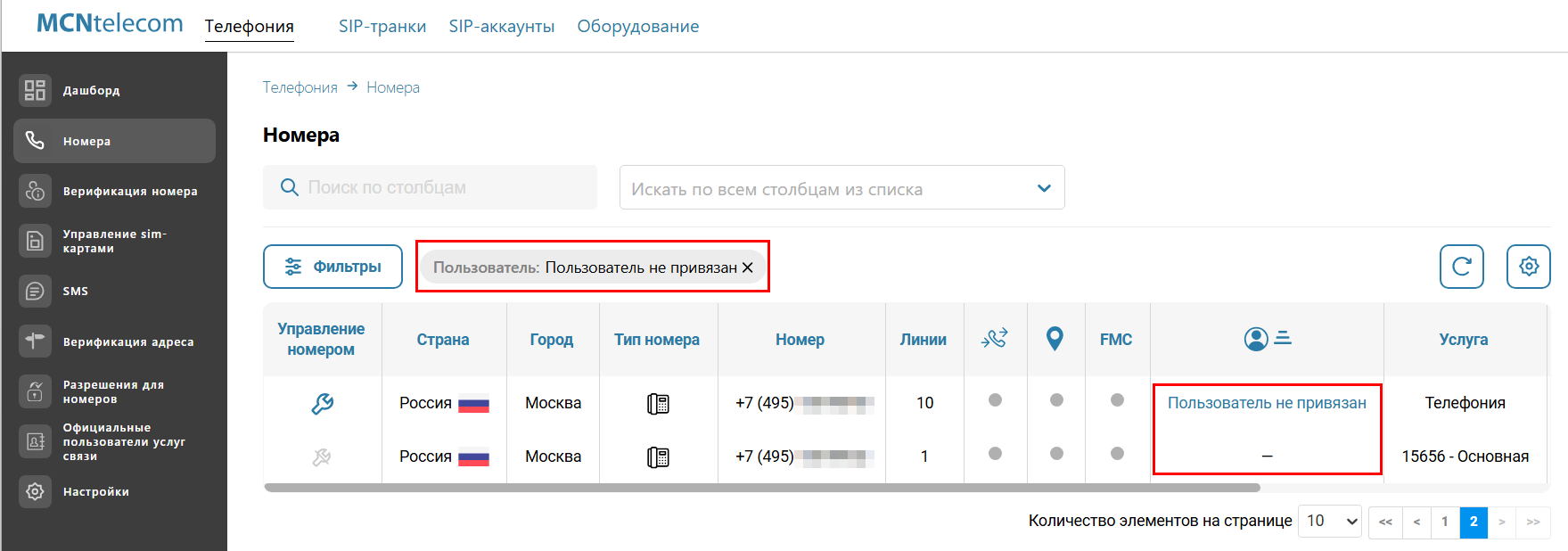Screen dimensions: 1568x551
Task: Click the horizontal table scrollbar
Action: click(762, 488)
